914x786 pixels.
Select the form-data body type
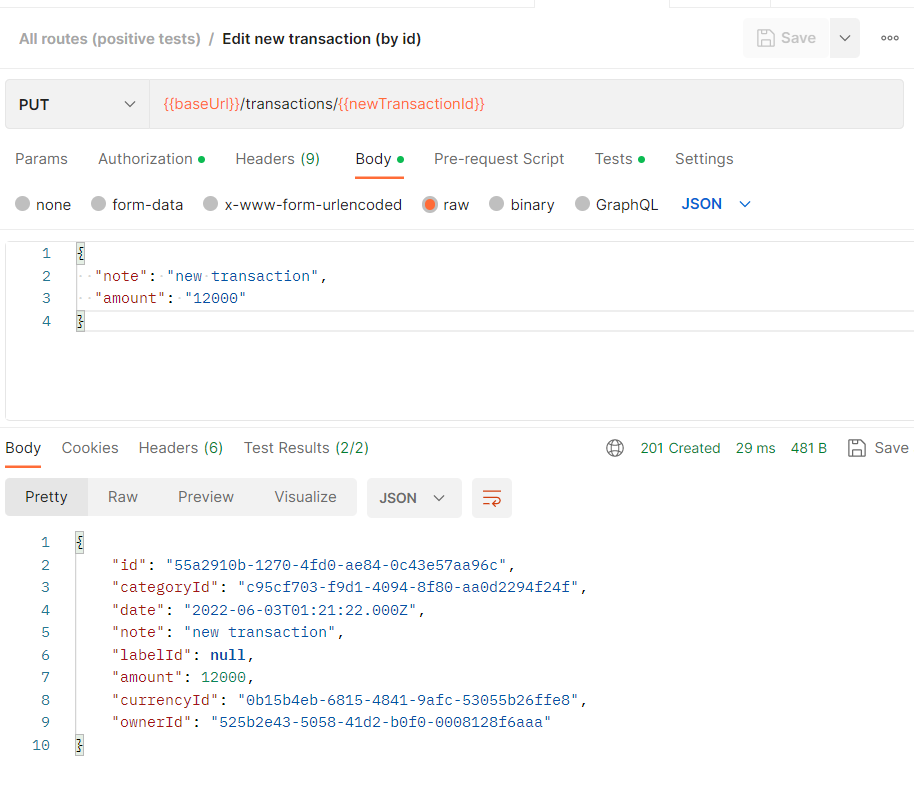tap(137, 204)
